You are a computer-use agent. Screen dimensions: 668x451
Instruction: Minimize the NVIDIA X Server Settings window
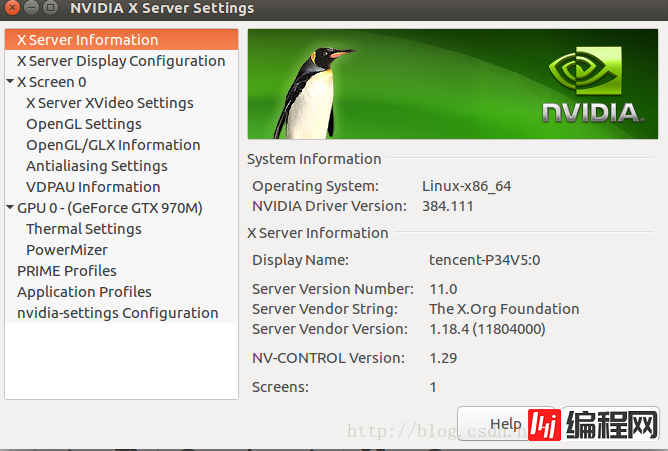(x=32, y=8)
